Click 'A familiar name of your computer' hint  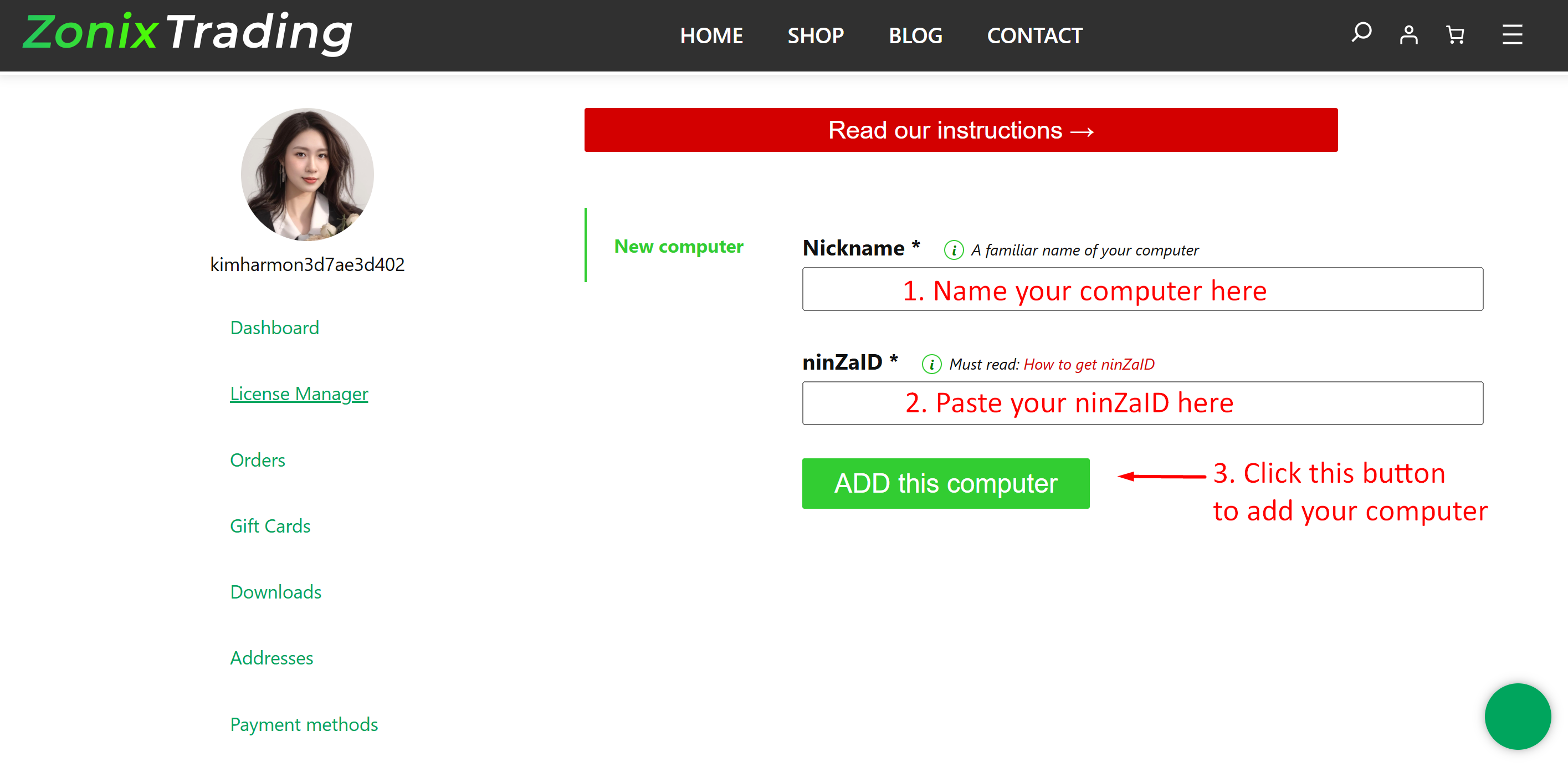click(1085, 250)
